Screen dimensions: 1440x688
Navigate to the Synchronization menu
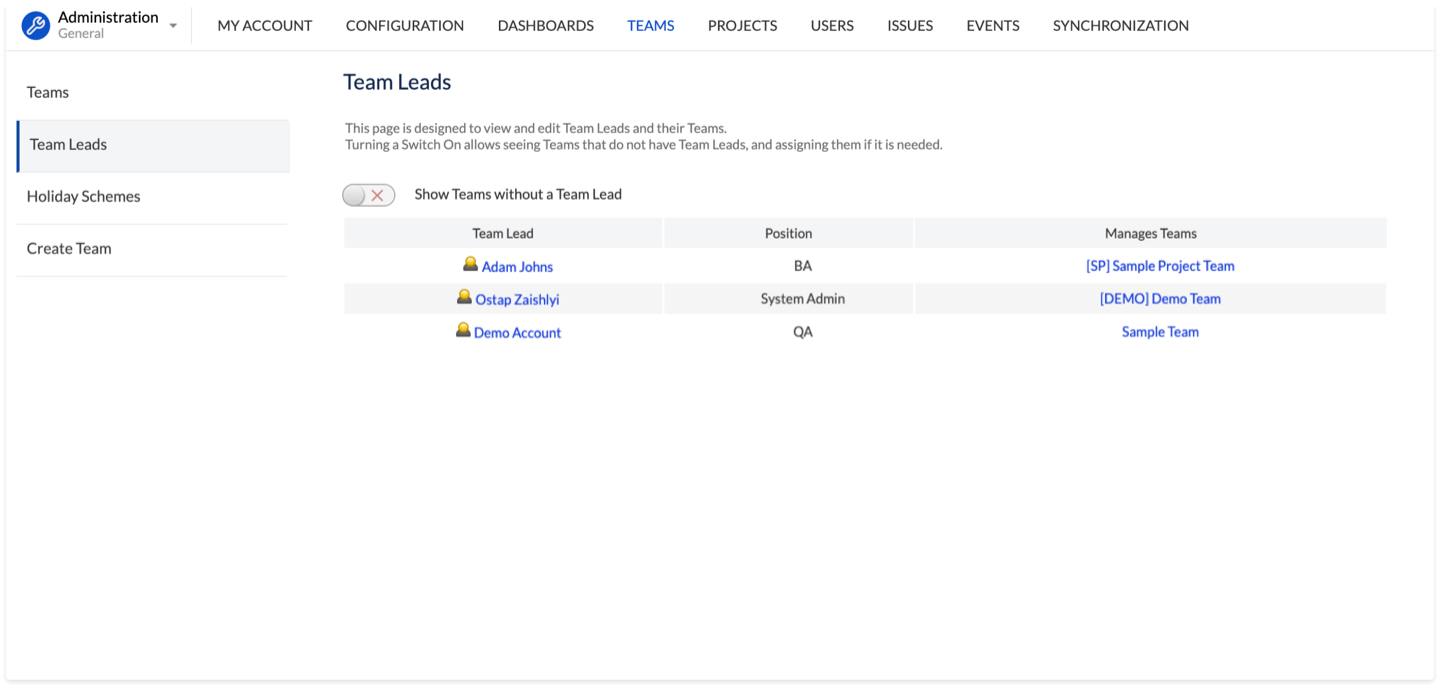click(1121, 26)
